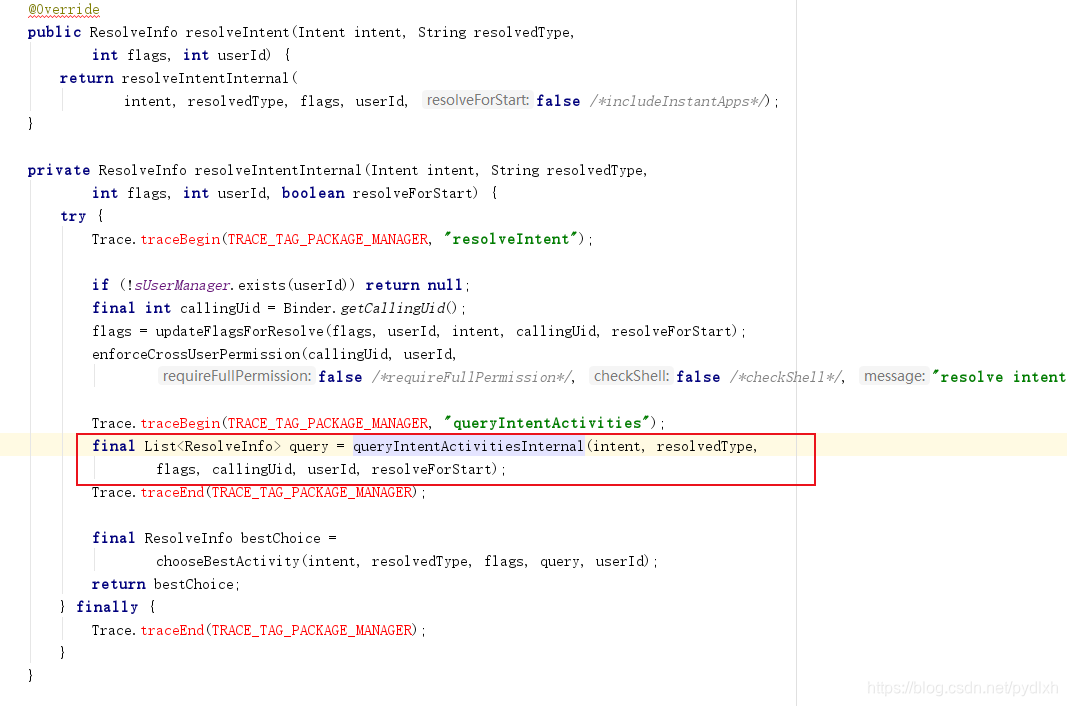Click the /*checkShell*/ comment
This screenshot has height=706, width=1067.
coord(786,377)
